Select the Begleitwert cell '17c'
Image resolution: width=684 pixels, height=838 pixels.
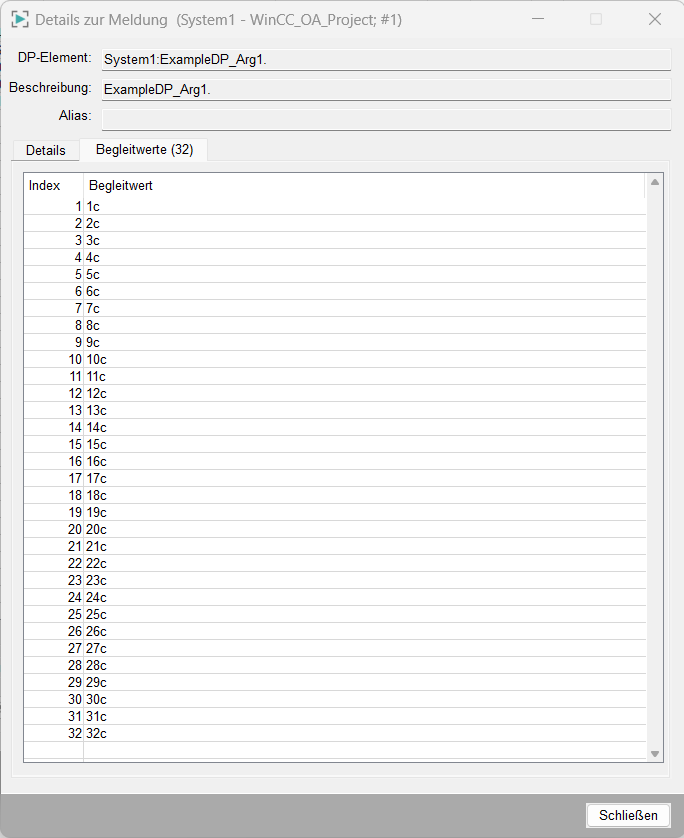364,478
